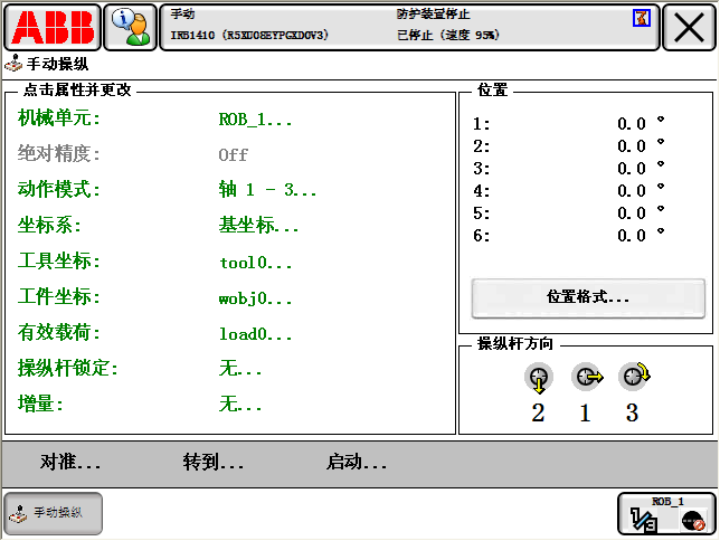Click the 动作模式 label
Image resolution: width=720 pixels, height=542 pixels.
click(59, 189)
